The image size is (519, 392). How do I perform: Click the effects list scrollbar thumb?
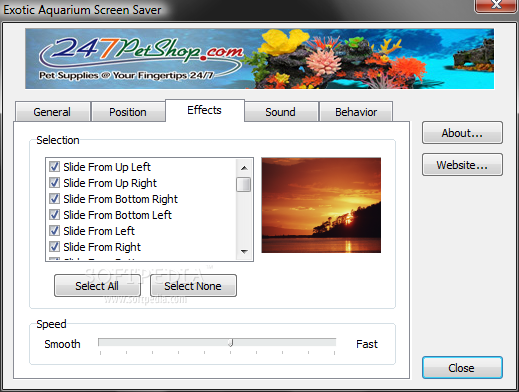[244, 185]
